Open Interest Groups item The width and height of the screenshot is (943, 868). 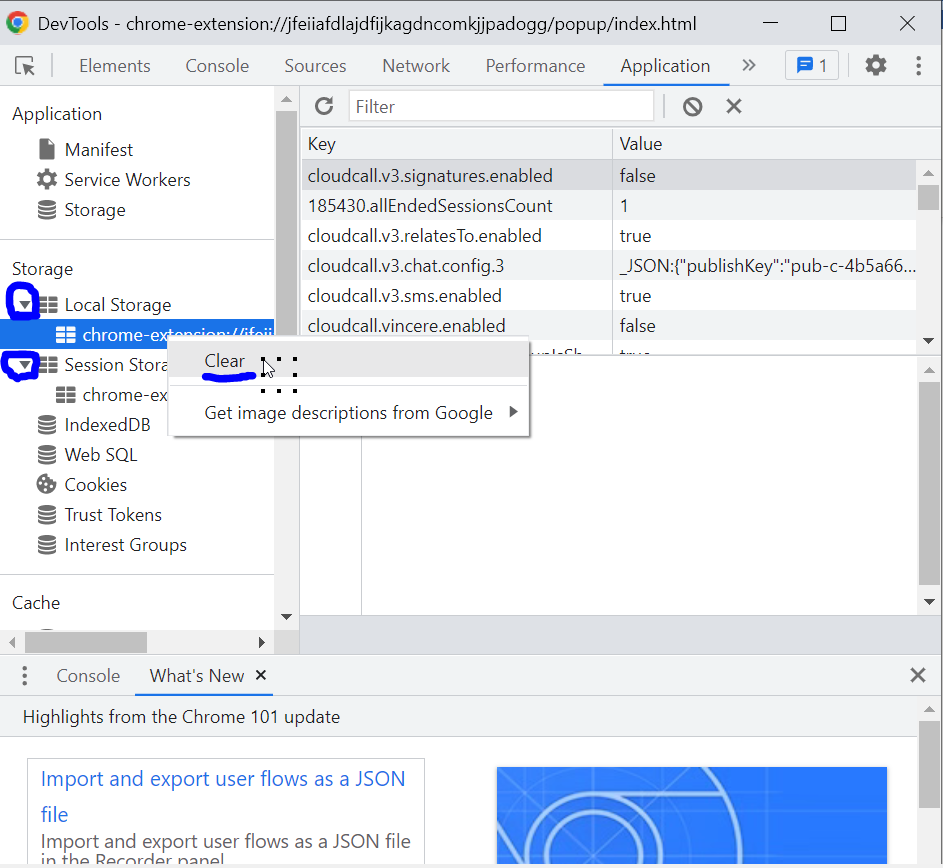point(112,545)
